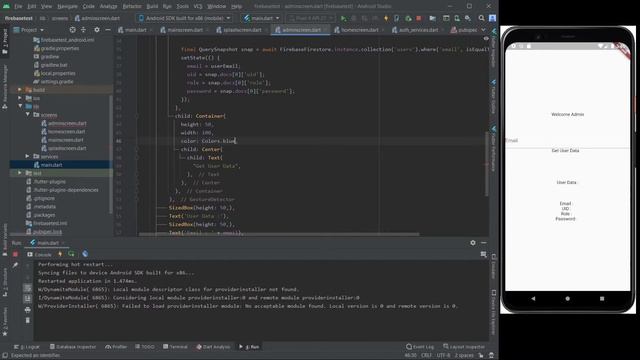Click the print icon in Run console sidebar
640x360 pixels.
[27, 310]
